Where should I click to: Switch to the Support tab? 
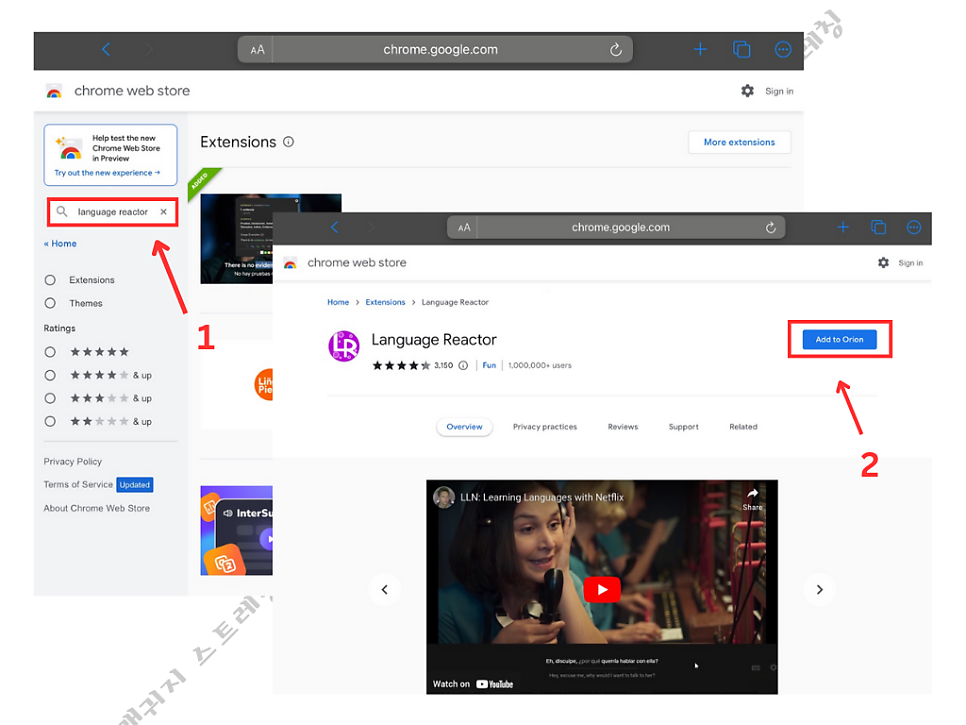pos(684,427)
